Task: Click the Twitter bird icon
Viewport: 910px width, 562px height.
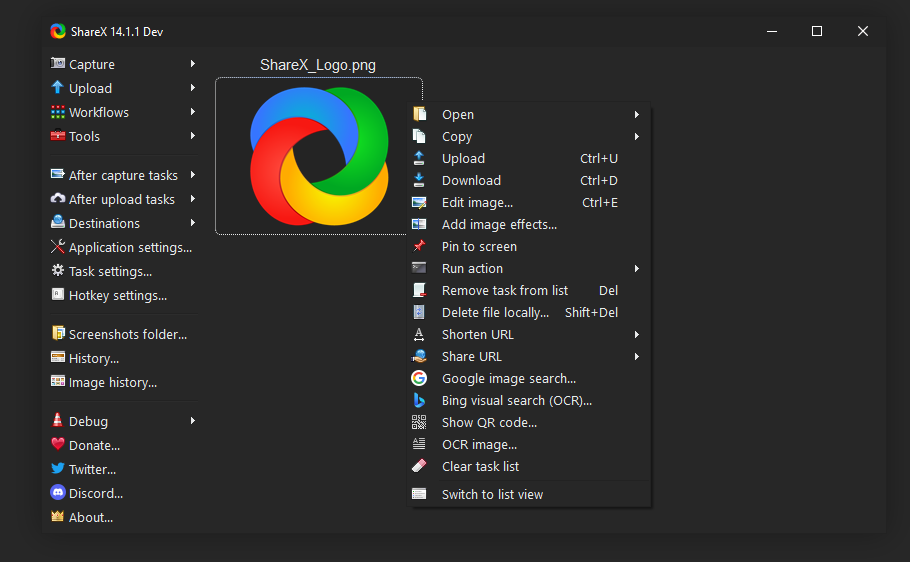Action: click(57, 469)
